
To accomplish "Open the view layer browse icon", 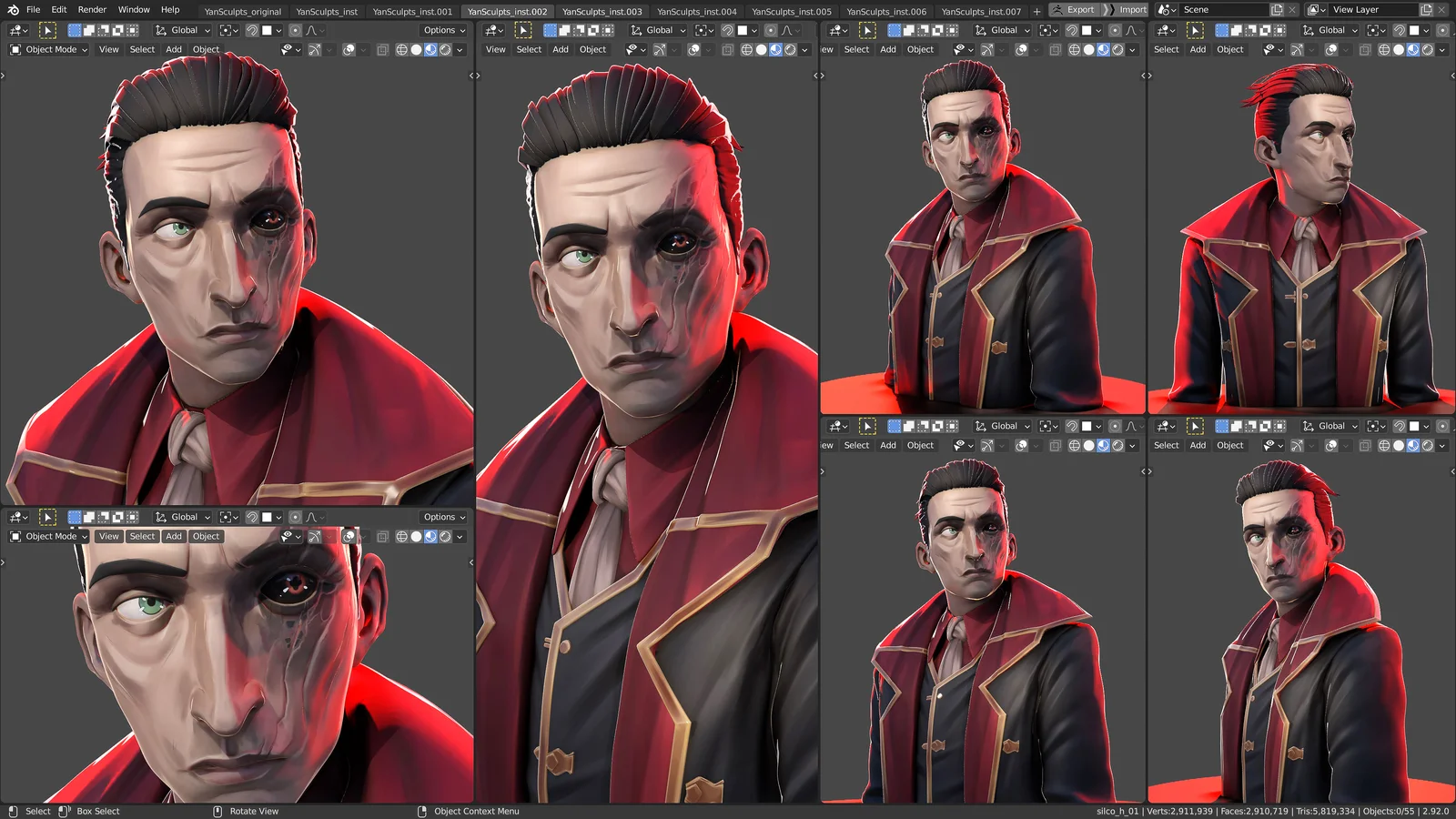I will coord(1316,10).
